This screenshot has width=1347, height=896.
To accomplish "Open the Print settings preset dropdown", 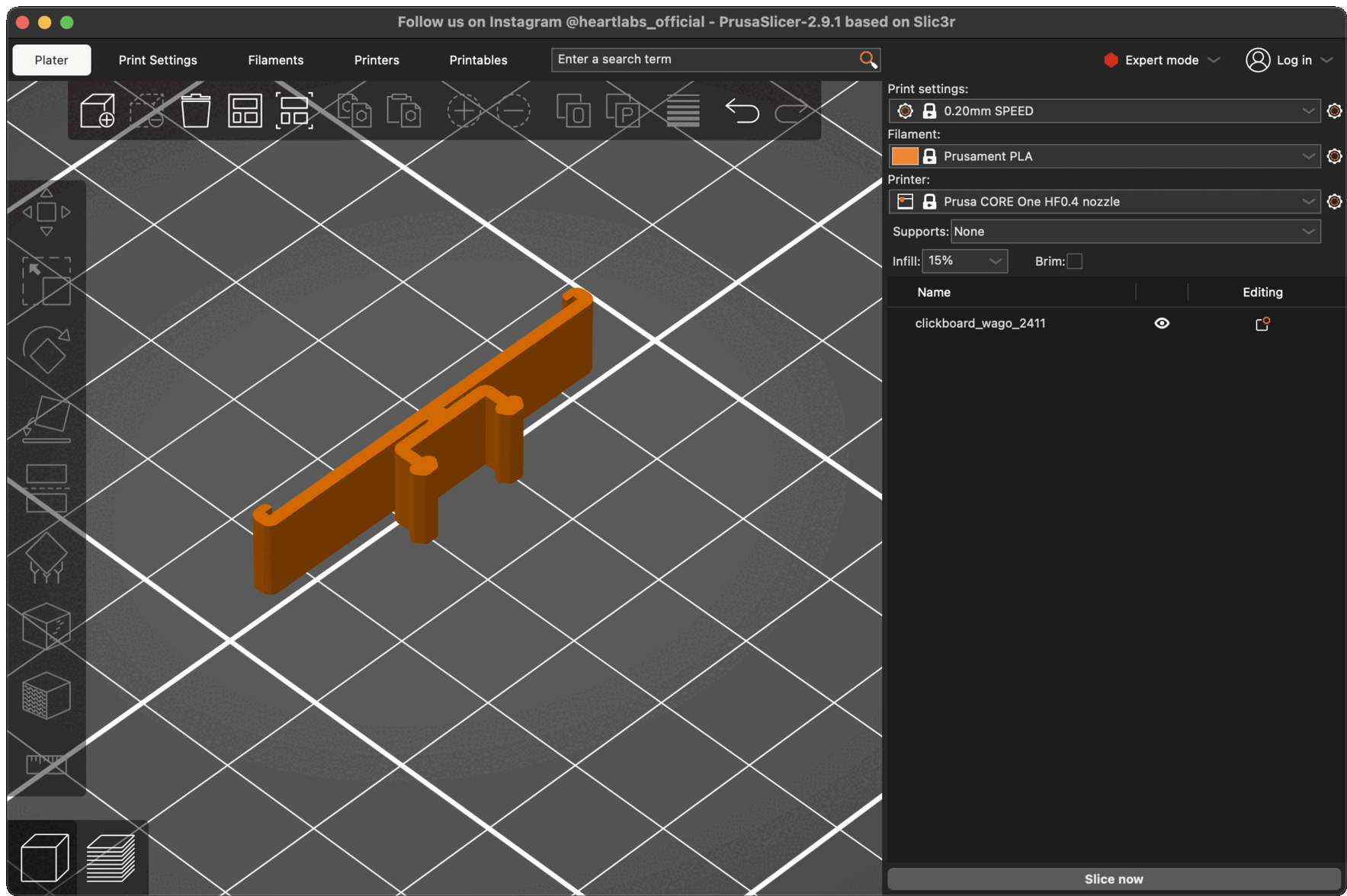I will pyautogui.click(x=1105, y=111).
